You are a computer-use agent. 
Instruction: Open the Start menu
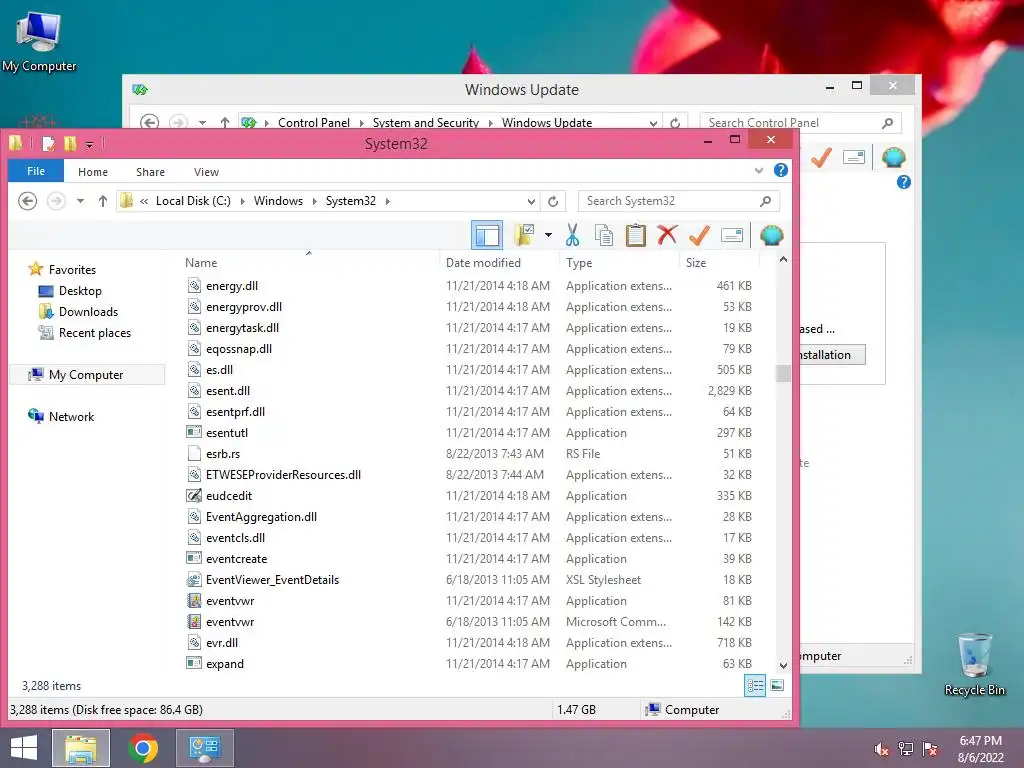tap(24, 748)
